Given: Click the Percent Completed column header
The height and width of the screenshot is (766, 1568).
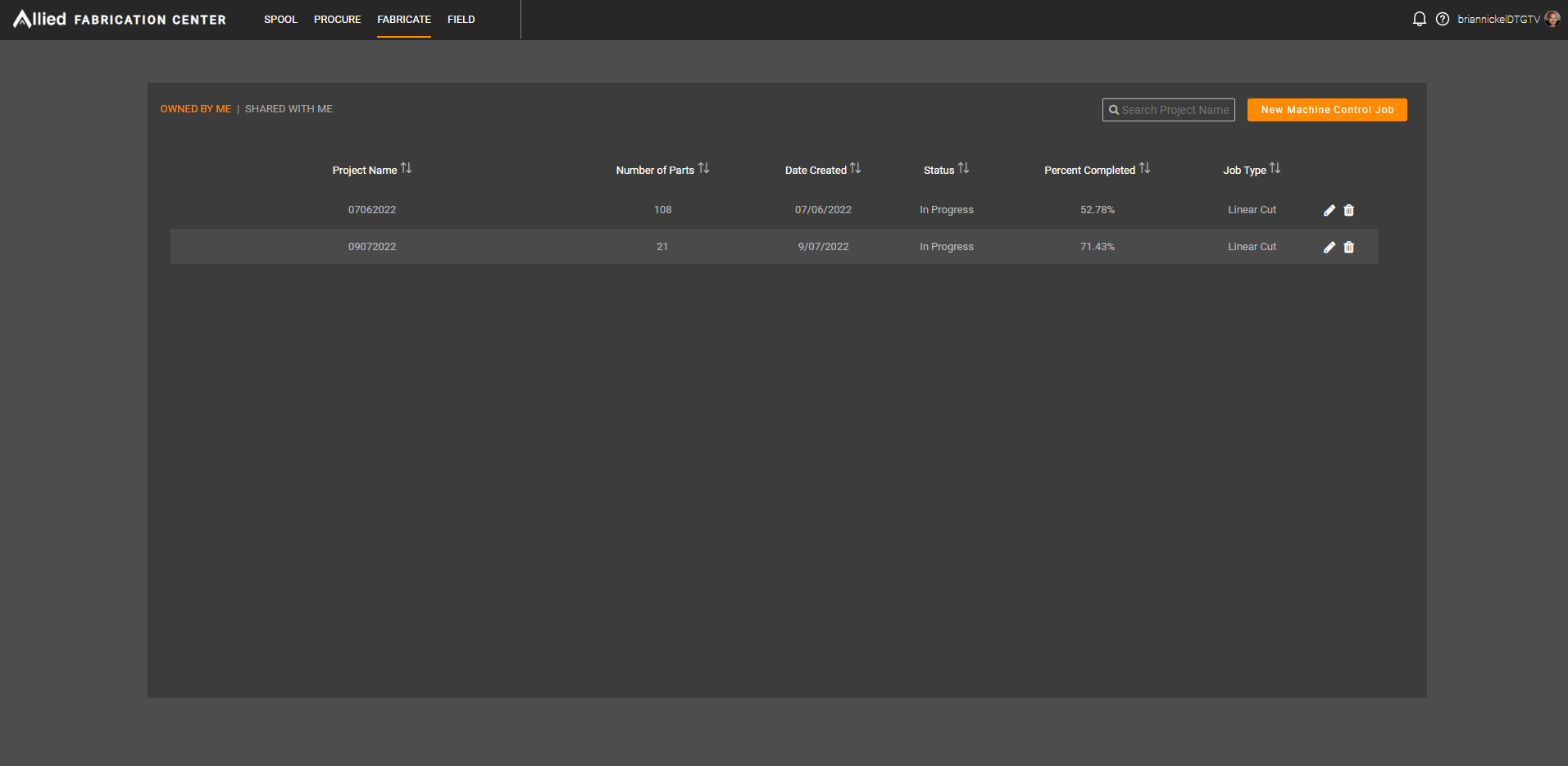Looking at the screenshot, I should [1089, 171].
